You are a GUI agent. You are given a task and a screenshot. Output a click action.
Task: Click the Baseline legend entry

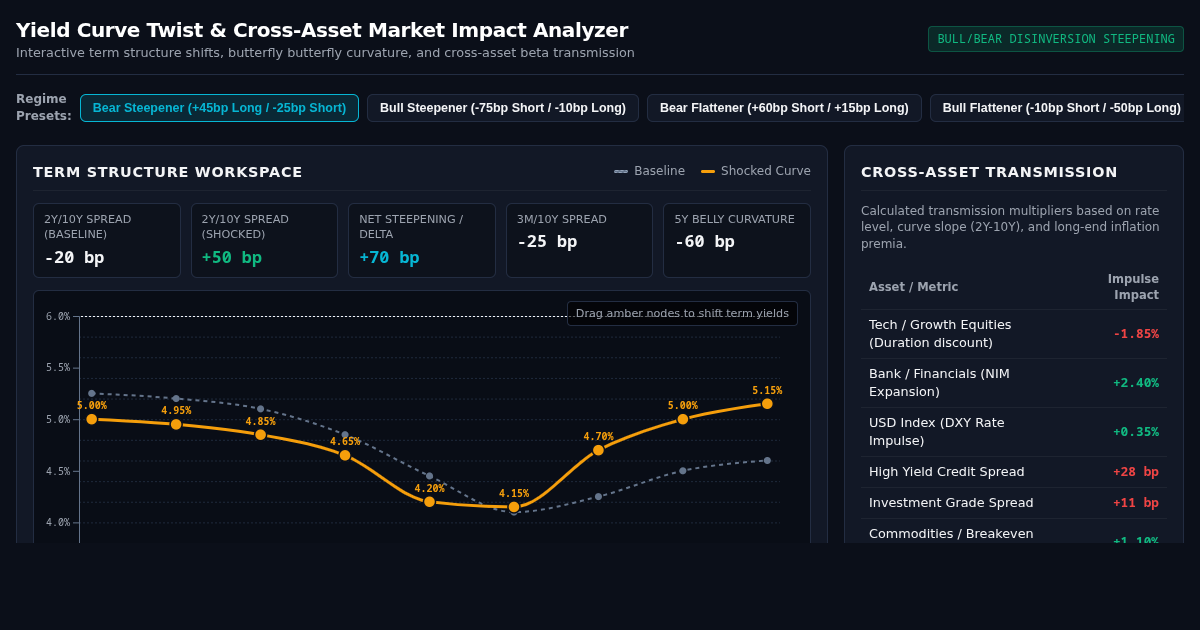click(x=649, y=171)
